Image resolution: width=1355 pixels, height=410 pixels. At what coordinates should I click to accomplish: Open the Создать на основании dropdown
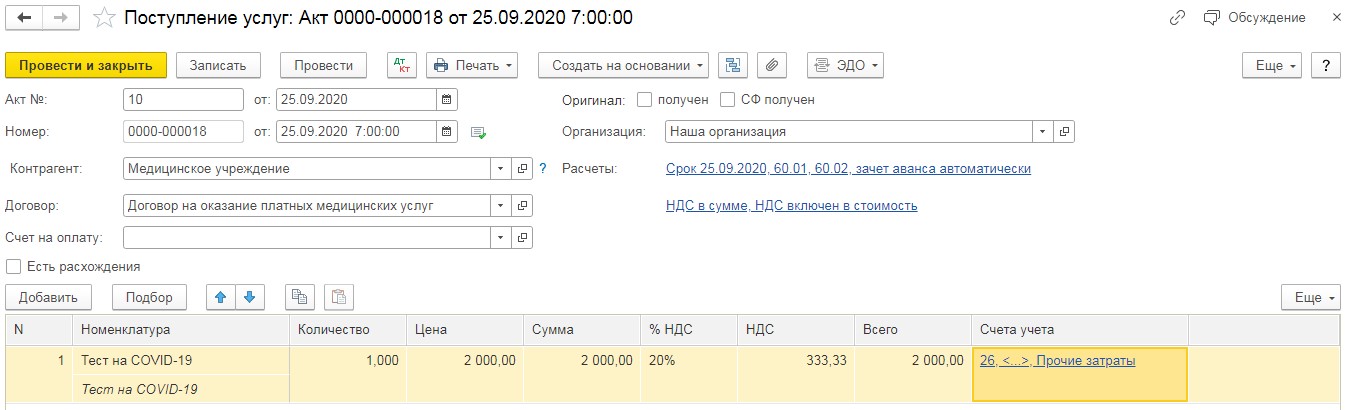pyautogui.click(x=624, y=65)
